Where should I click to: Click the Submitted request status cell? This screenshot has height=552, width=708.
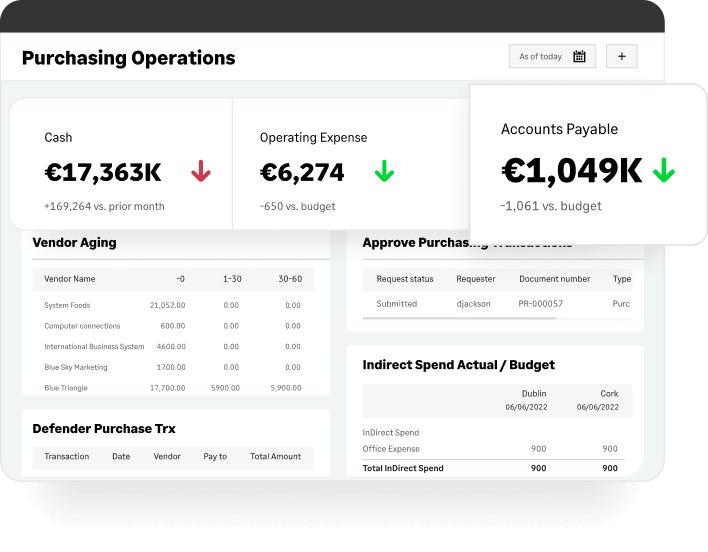click(396, 304)
